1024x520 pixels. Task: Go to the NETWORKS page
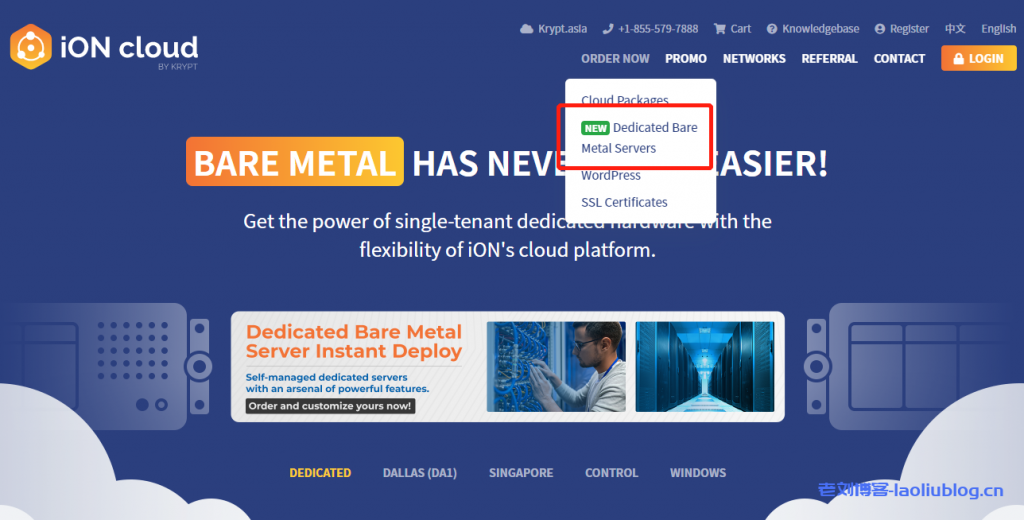754,59
